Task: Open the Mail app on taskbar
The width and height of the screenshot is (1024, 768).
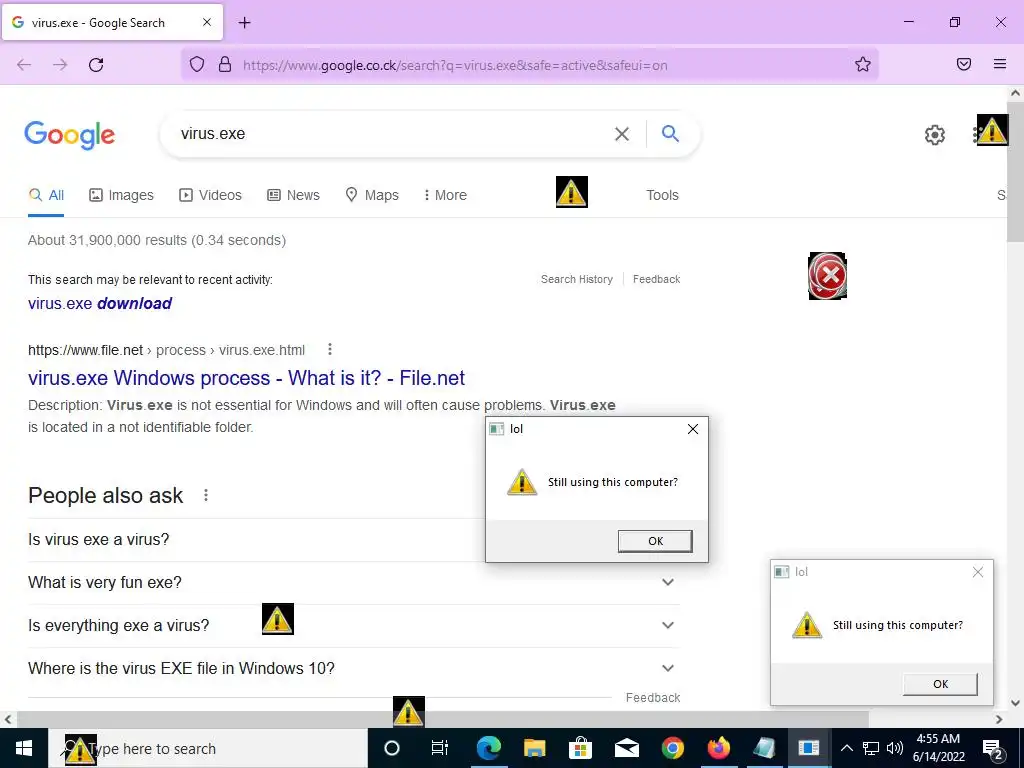Action: click(626, 748)
